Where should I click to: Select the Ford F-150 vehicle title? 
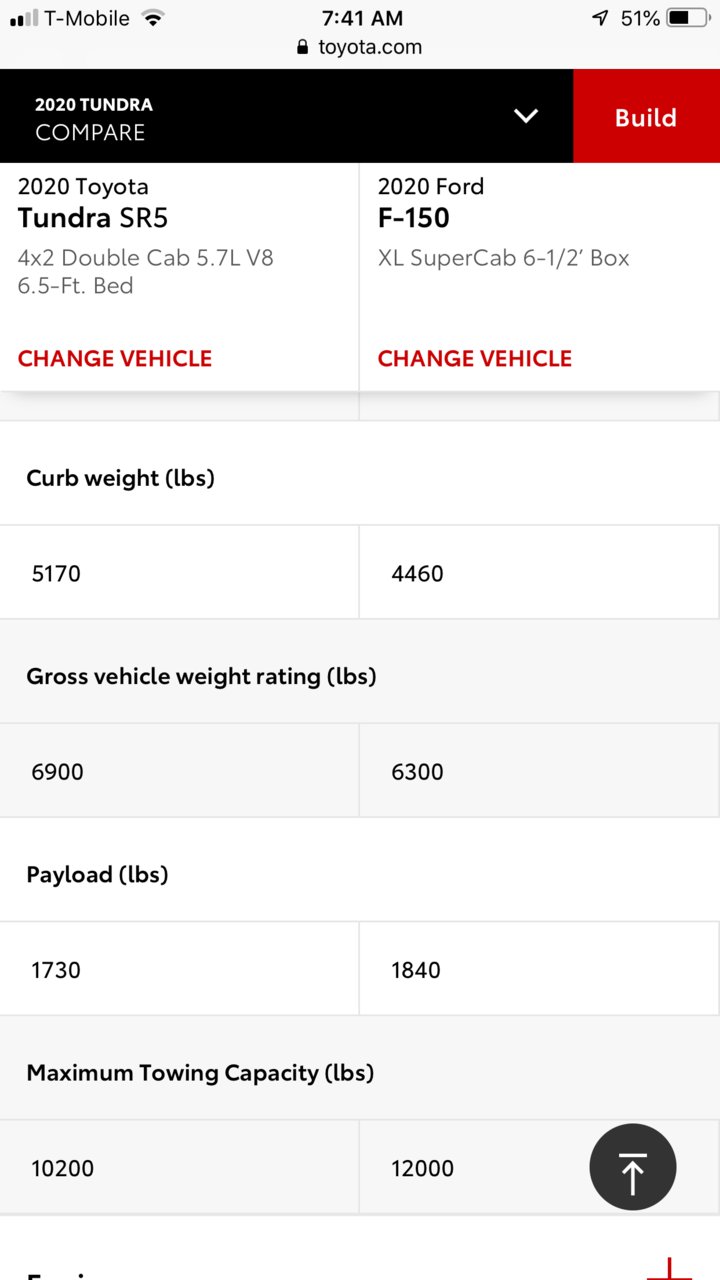[413, 217]
